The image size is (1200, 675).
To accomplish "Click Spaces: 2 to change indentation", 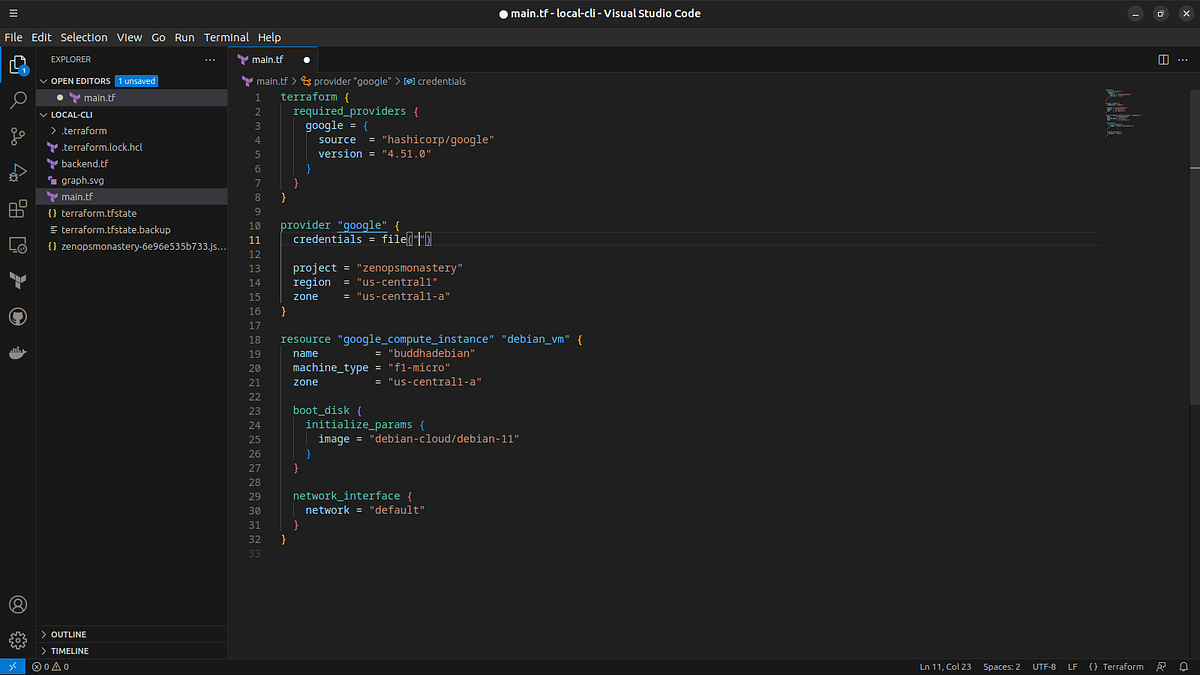I will (1001, 666).
